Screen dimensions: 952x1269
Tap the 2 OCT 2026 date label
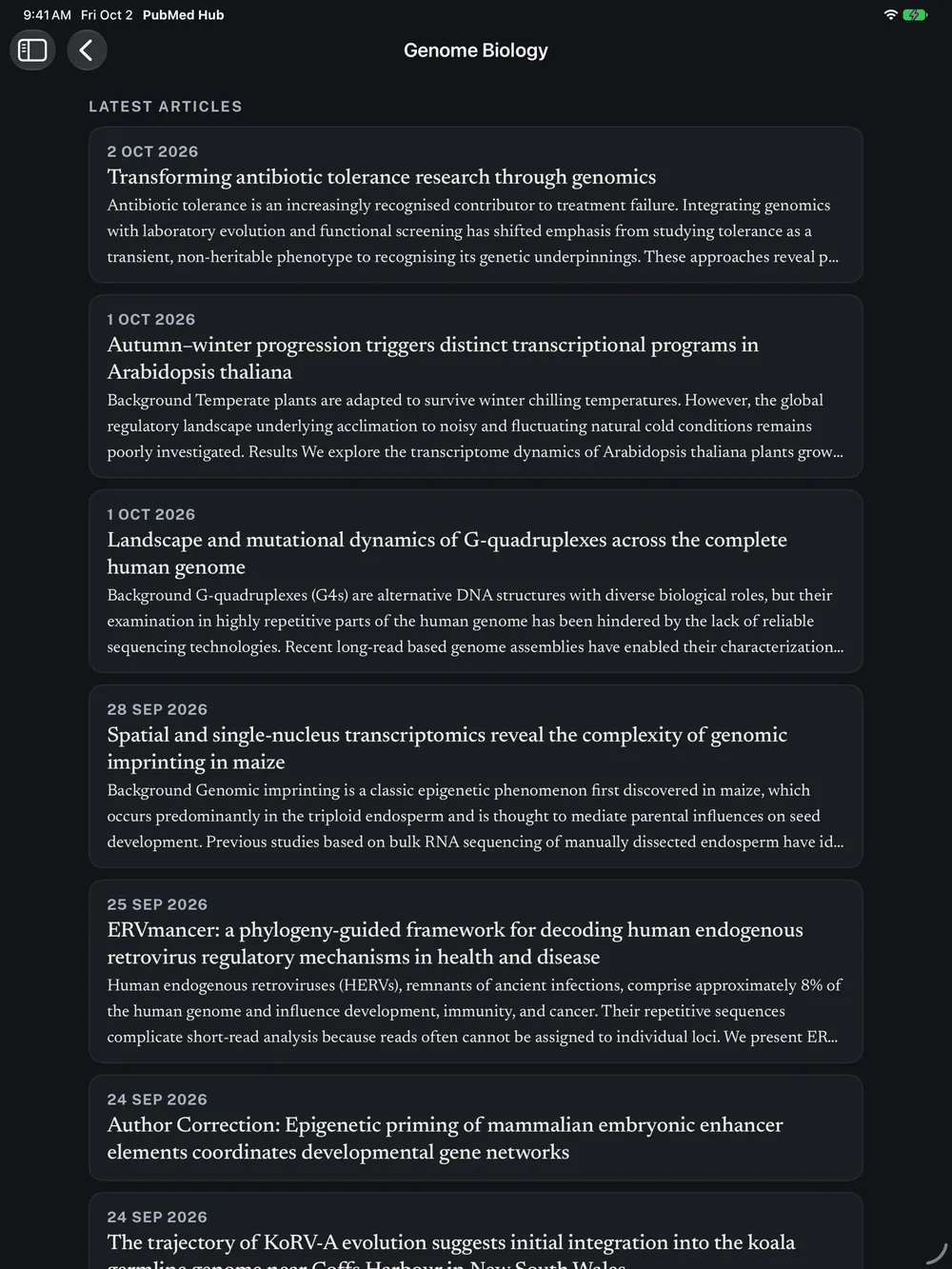tap(152, 151)
